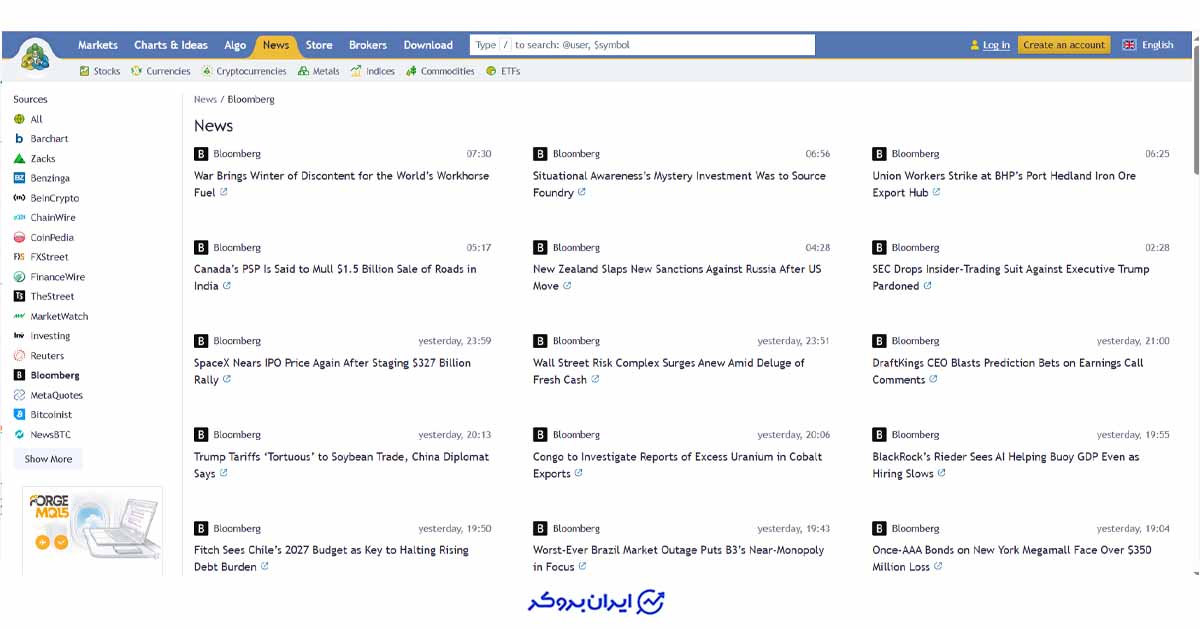Click the MetaQuotes source icon
The image size is (1200, 630).
pos(19,395)
